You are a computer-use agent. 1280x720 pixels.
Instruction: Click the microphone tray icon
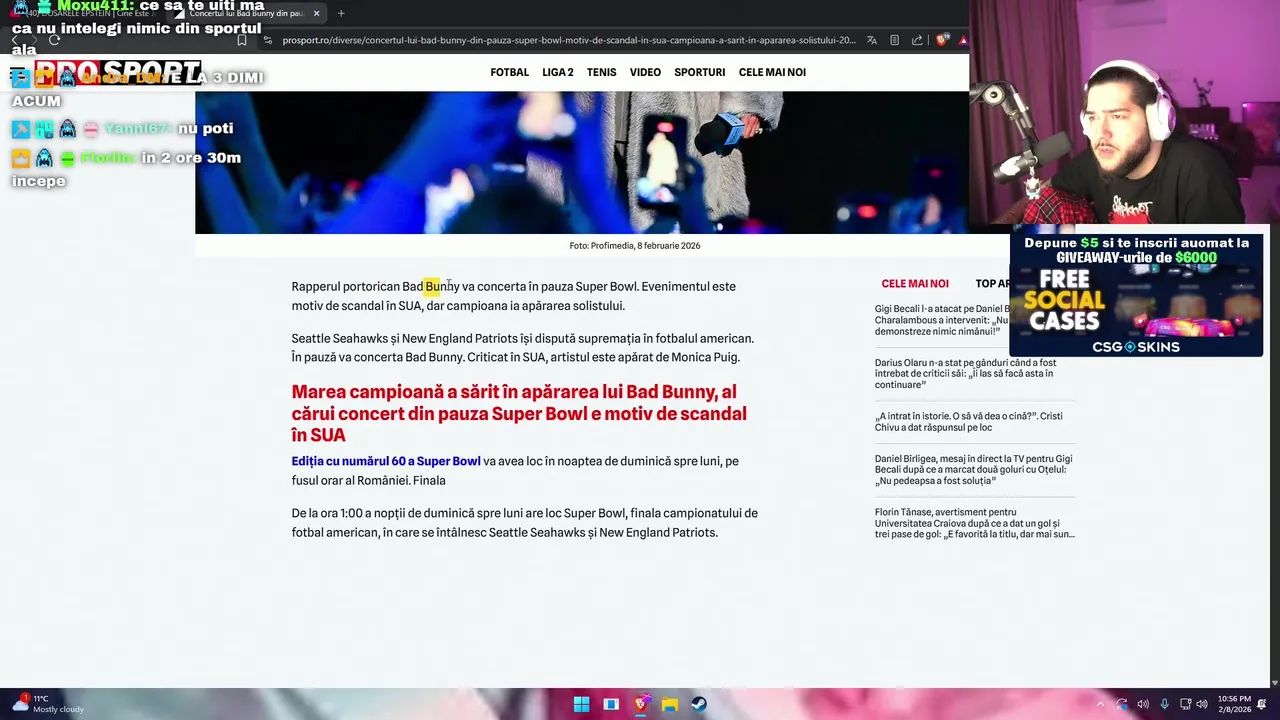(x=1164, y=704)
